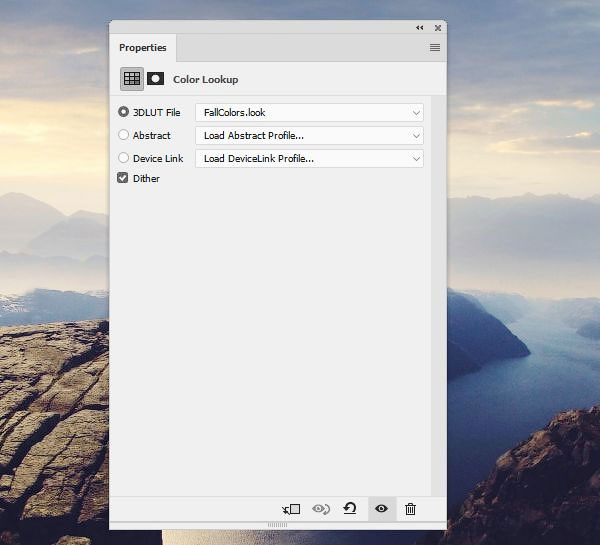Open the Load DeviceLink Profile dropdown

point(309,158)
